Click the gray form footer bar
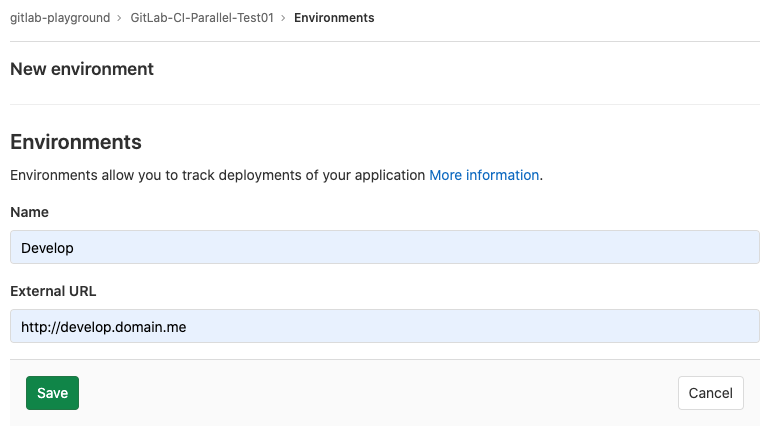Screen dimensions: 768x428 pos(380,393)
